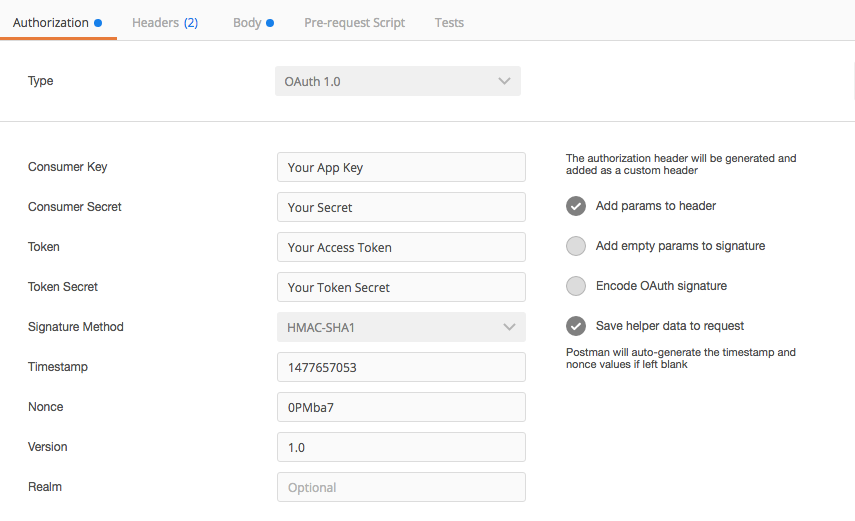Open the Pre-request Script tab
Screen dimensions: 855x521
pos(354,22)
